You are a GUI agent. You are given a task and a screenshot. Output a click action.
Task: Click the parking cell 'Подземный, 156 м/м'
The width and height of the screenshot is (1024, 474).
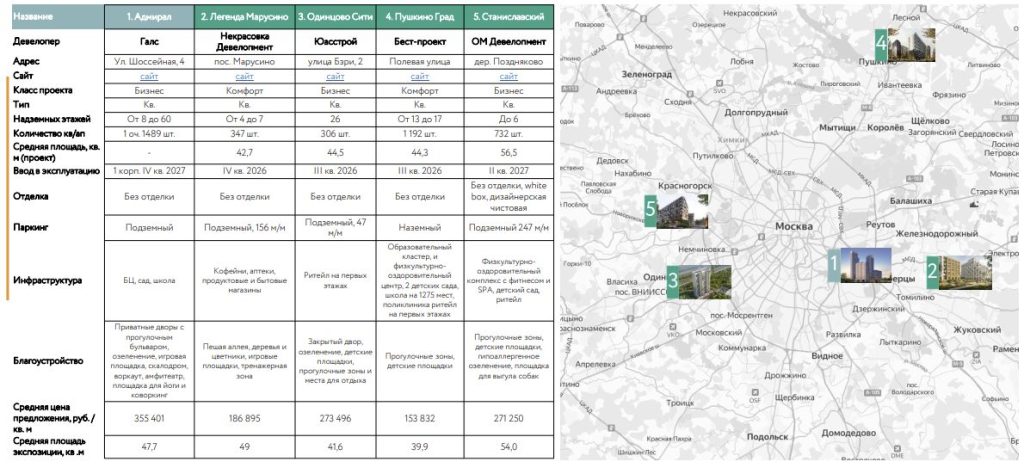coord(245,228)
